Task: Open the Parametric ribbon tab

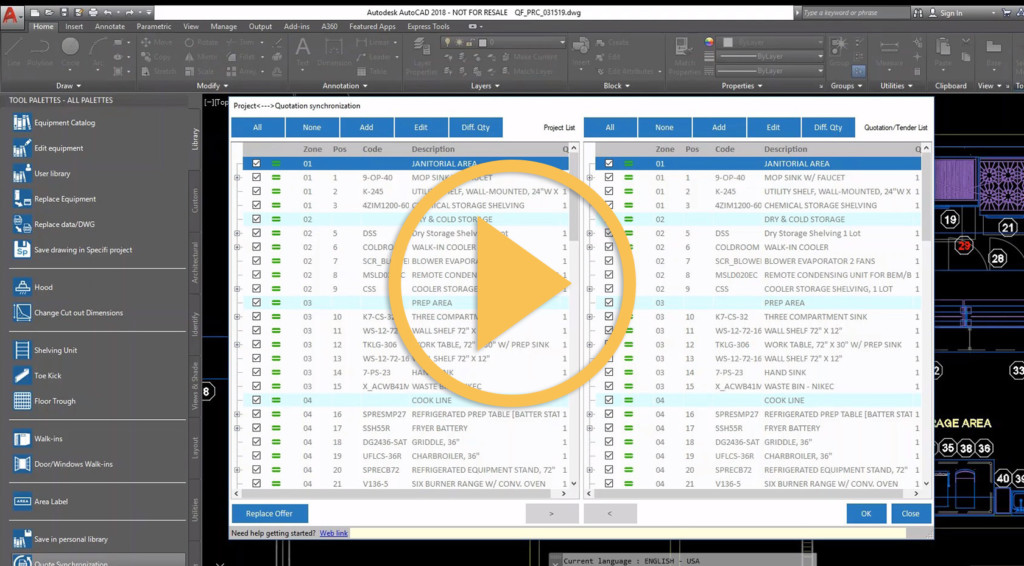Action: coord(154,27)
